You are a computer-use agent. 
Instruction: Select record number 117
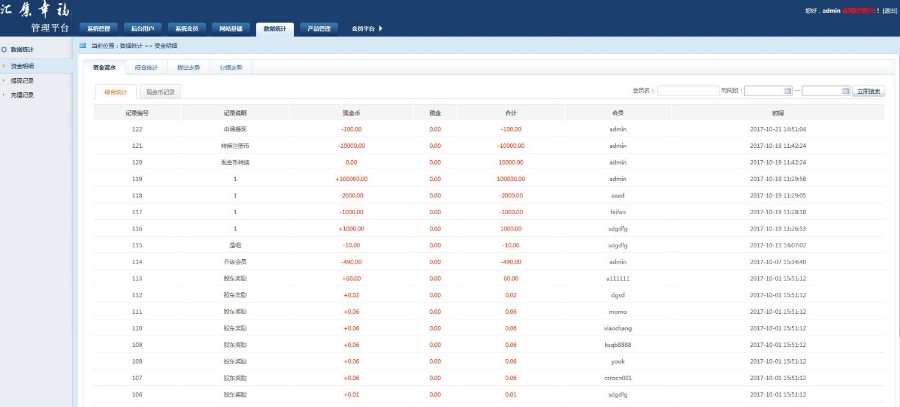point(137,212)
